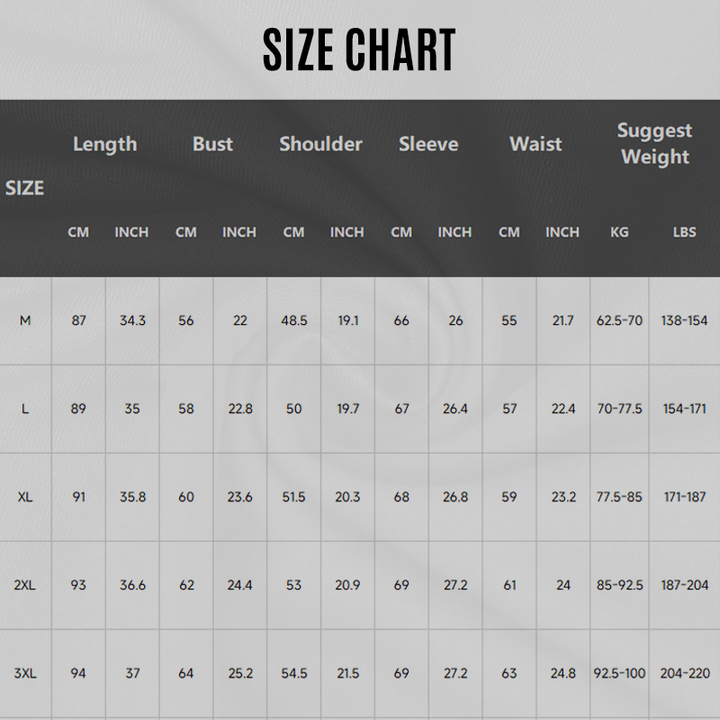720x720 pixels.
Task: Click the Suggest Weight column header
Action: 654,144
